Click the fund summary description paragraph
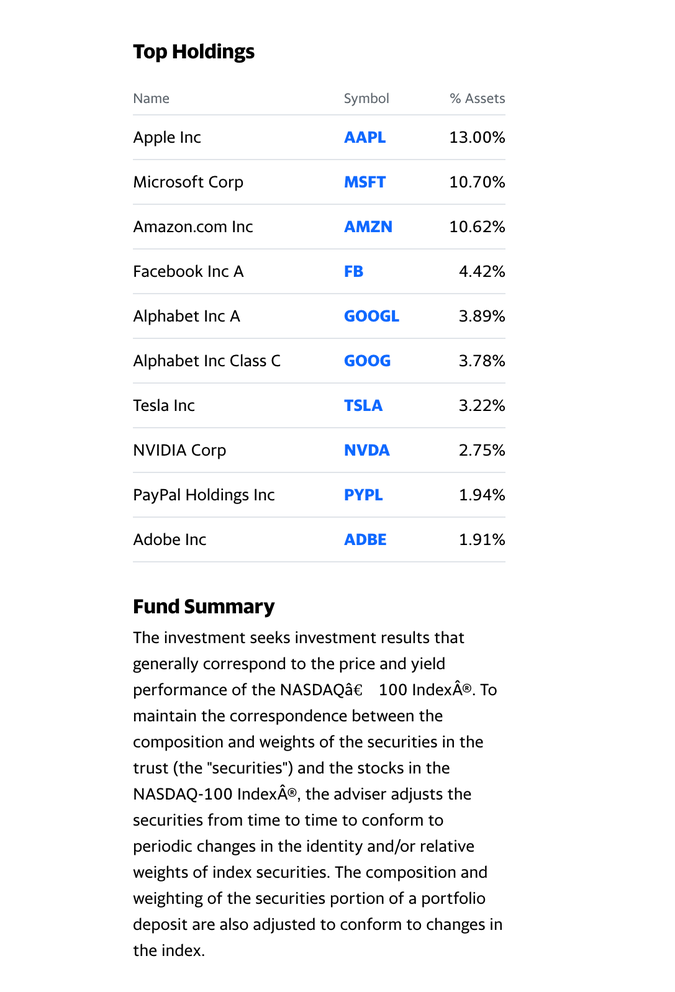The width and height of the screenshot is (675, 992). (318, 794)
